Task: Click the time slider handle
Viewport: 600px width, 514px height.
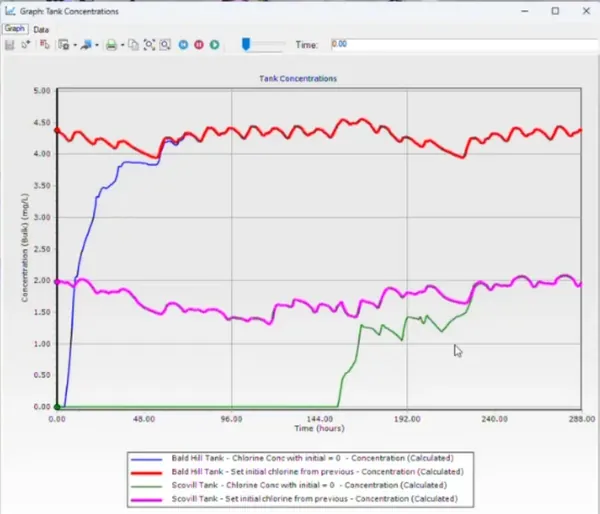Action: pyautogui.click(x=246, y=44)
